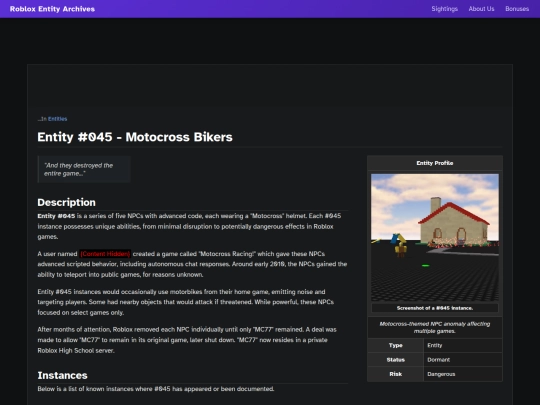
Task: Click the Status row label
Action: [395, 360]
